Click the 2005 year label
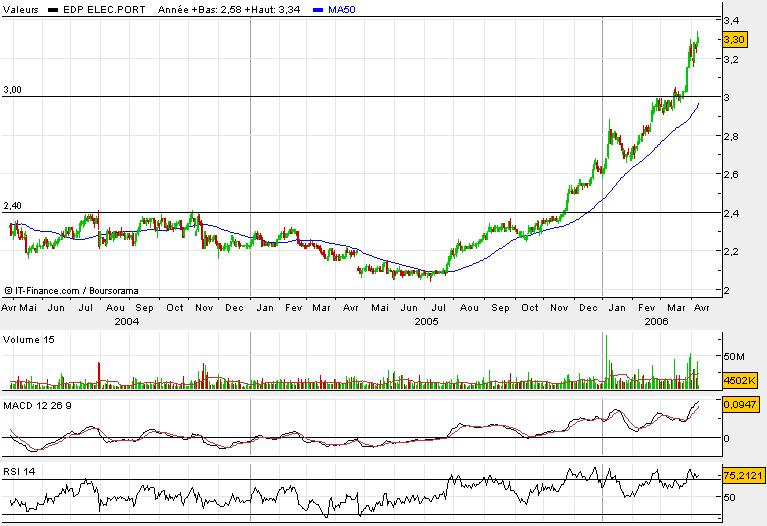The width and height of the screenshot is (767, 526). pos(427,321)
